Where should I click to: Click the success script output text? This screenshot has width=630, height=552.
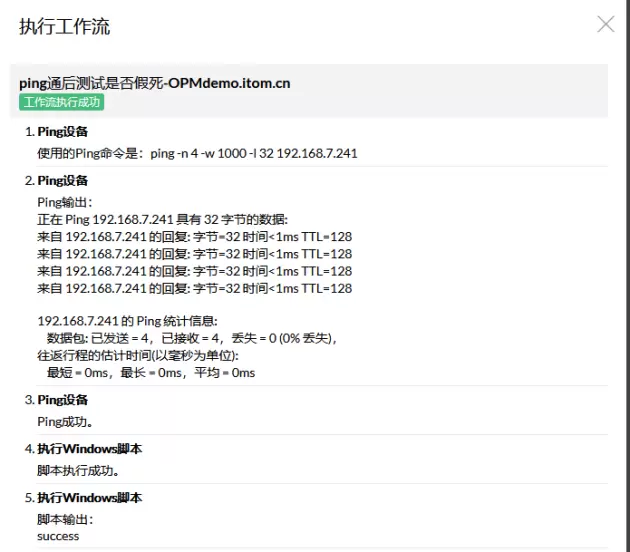pos(58,536)
